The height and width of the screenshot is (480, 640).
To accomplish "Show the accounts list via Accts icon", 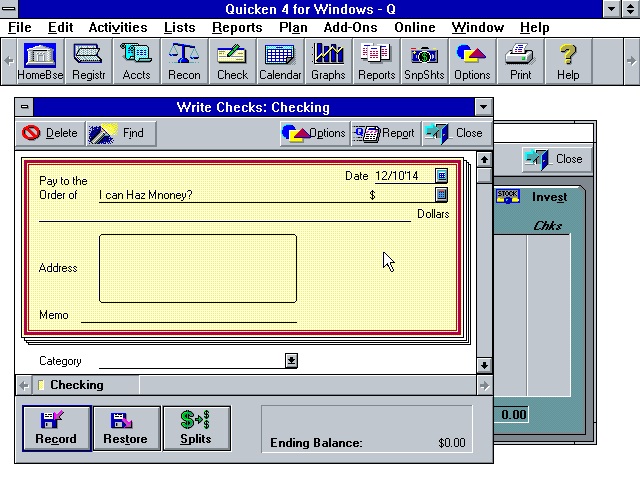I will click(136, 61).
